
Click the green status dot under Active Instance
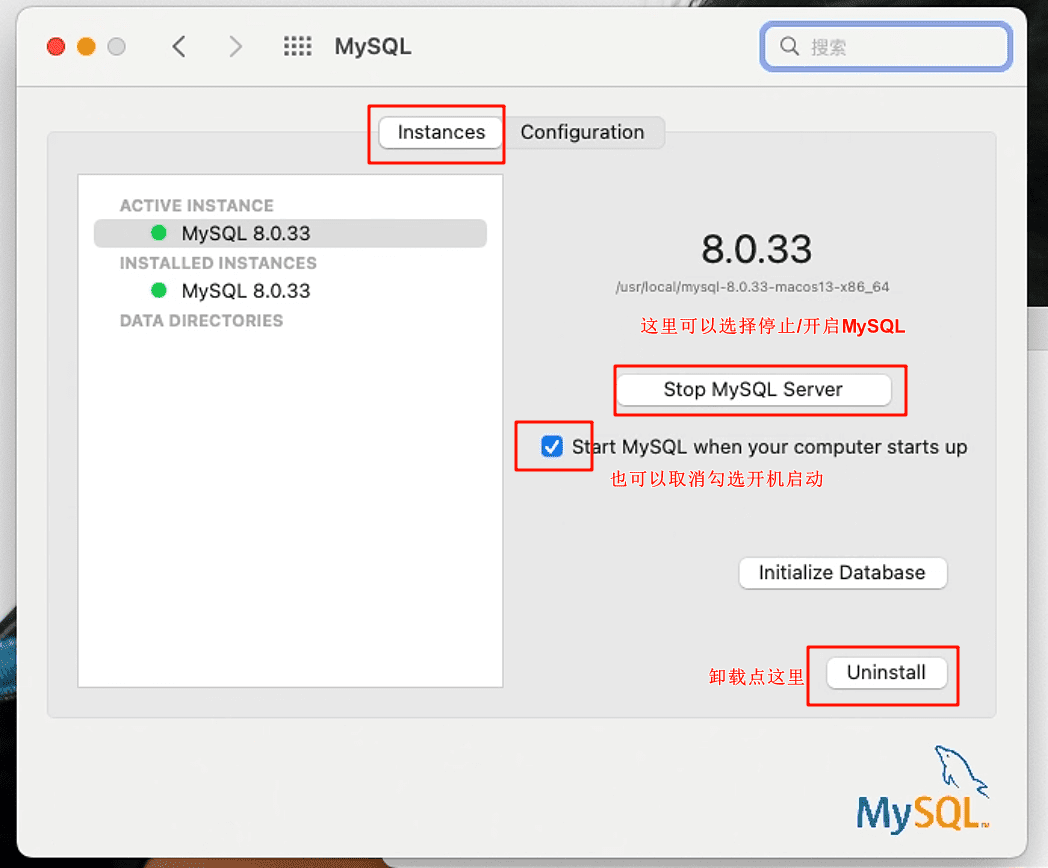click(x=158, y=233)
